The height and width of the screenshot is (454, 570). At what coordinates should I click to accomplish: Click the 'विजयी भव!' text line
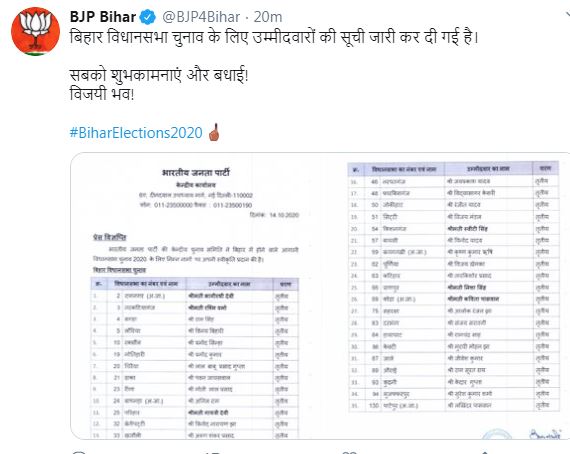(x=102, y=94)
